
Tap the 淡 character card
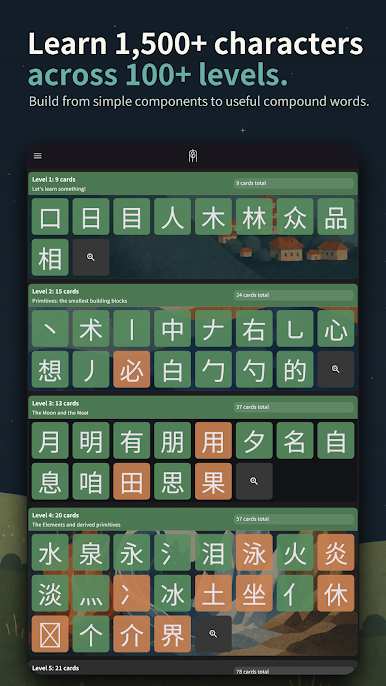click(x=50, y=593)
